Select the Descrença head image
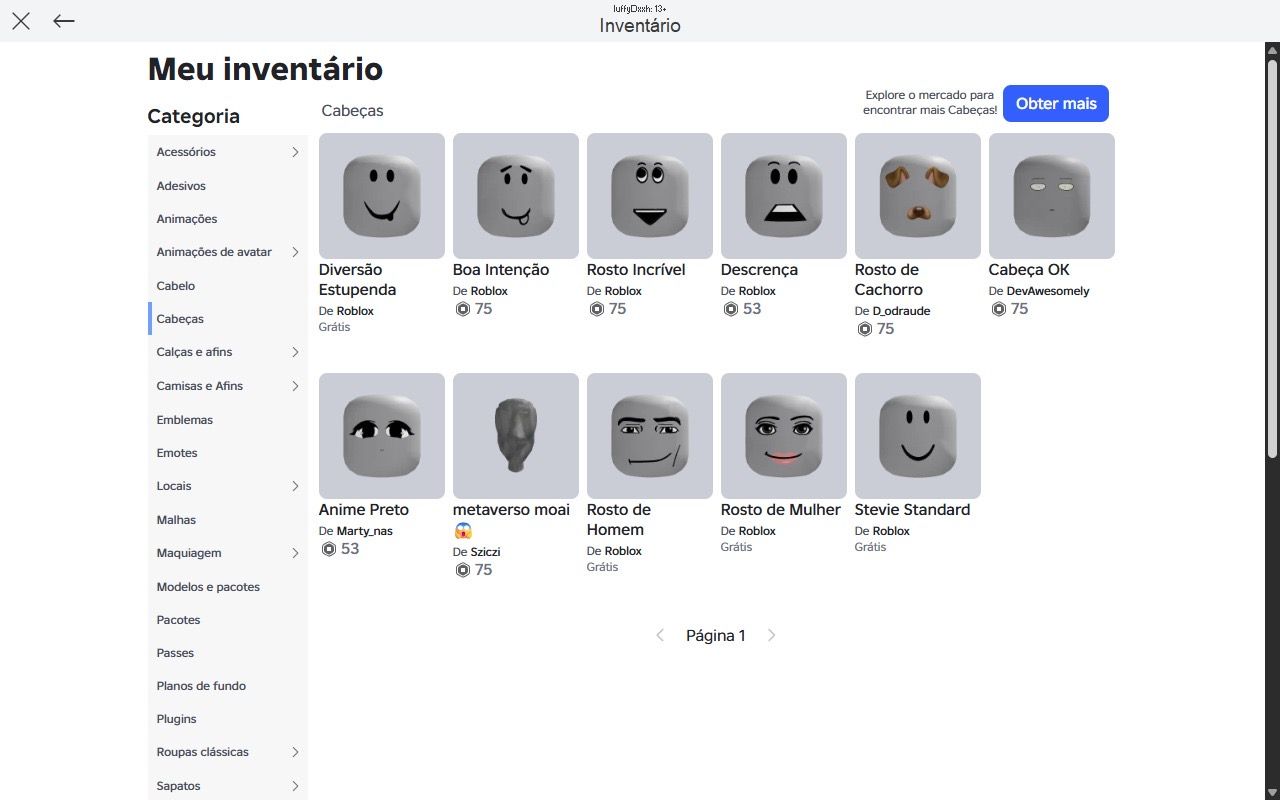Screen dimensions: 1280x800 (x=784, y=196)
